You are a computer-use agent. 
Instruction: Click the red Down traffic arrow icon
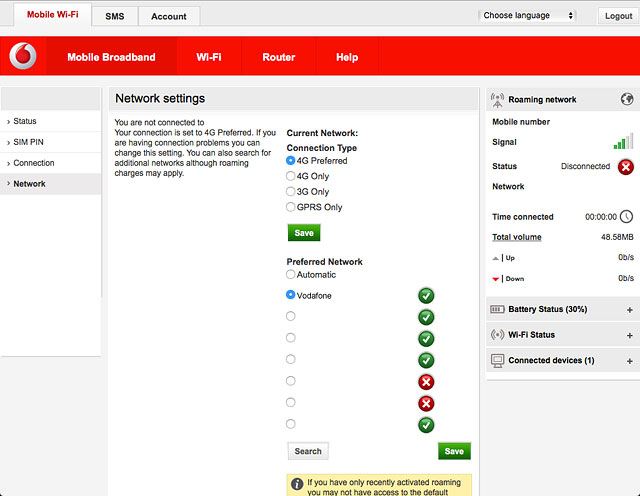click(x=496, y=279)
